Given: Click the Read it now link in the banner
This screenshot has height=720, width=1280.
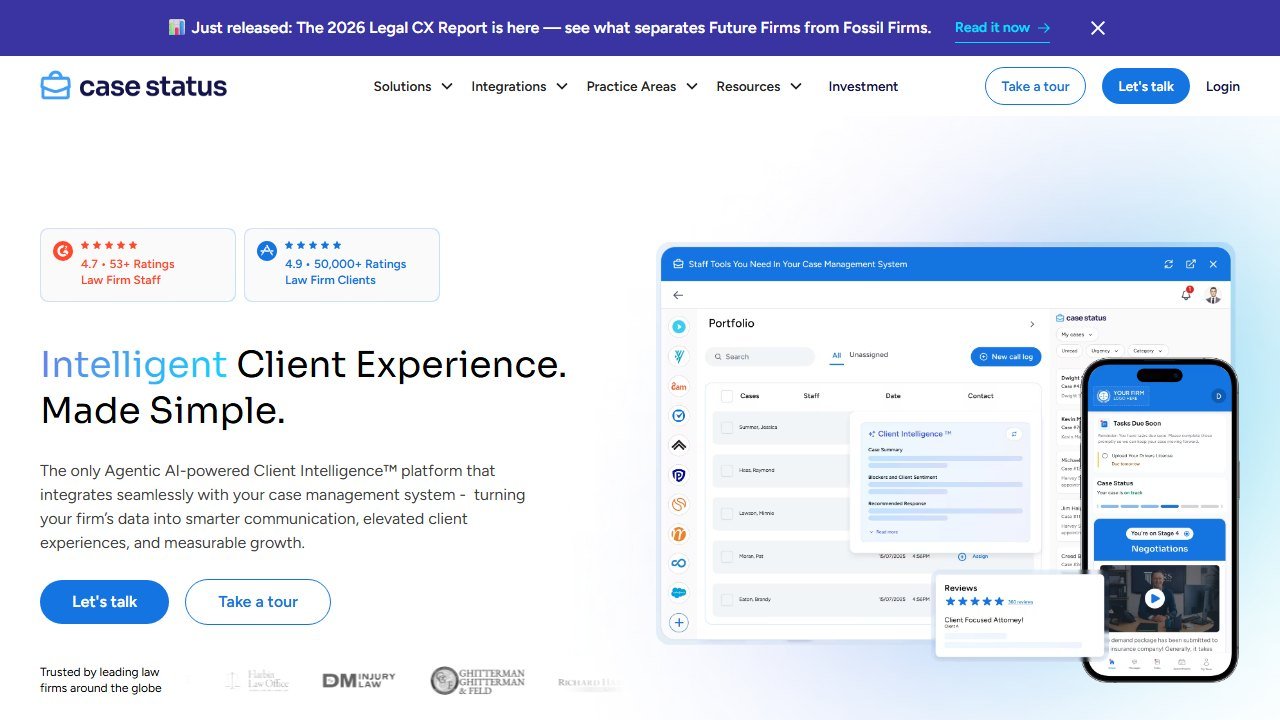Looking at the screenshot, I should (1002, 28).
